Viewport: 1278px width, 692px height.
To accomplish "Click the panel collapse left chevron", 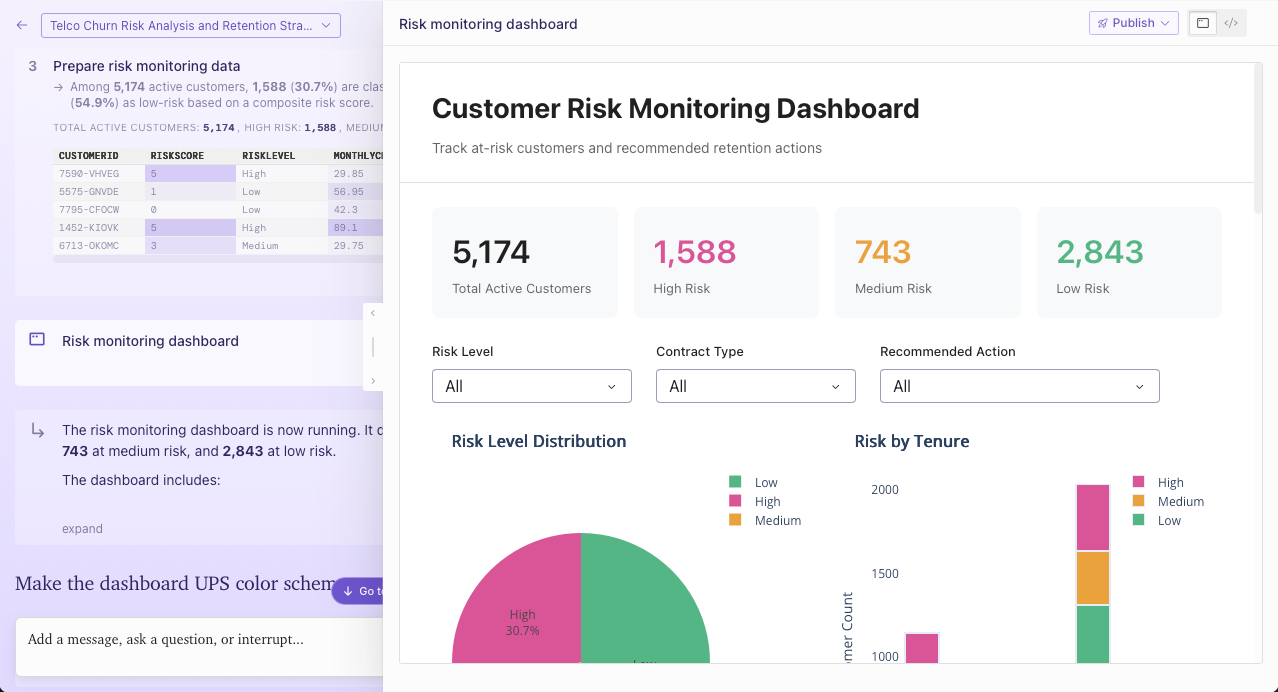I will pyautogui.click(x=373, y=313).
